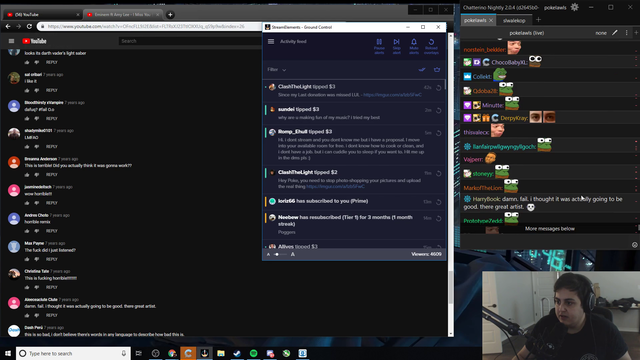Jump to More messages below in chat
This screenshot has height=360, width=640.
tap(549, 229)
